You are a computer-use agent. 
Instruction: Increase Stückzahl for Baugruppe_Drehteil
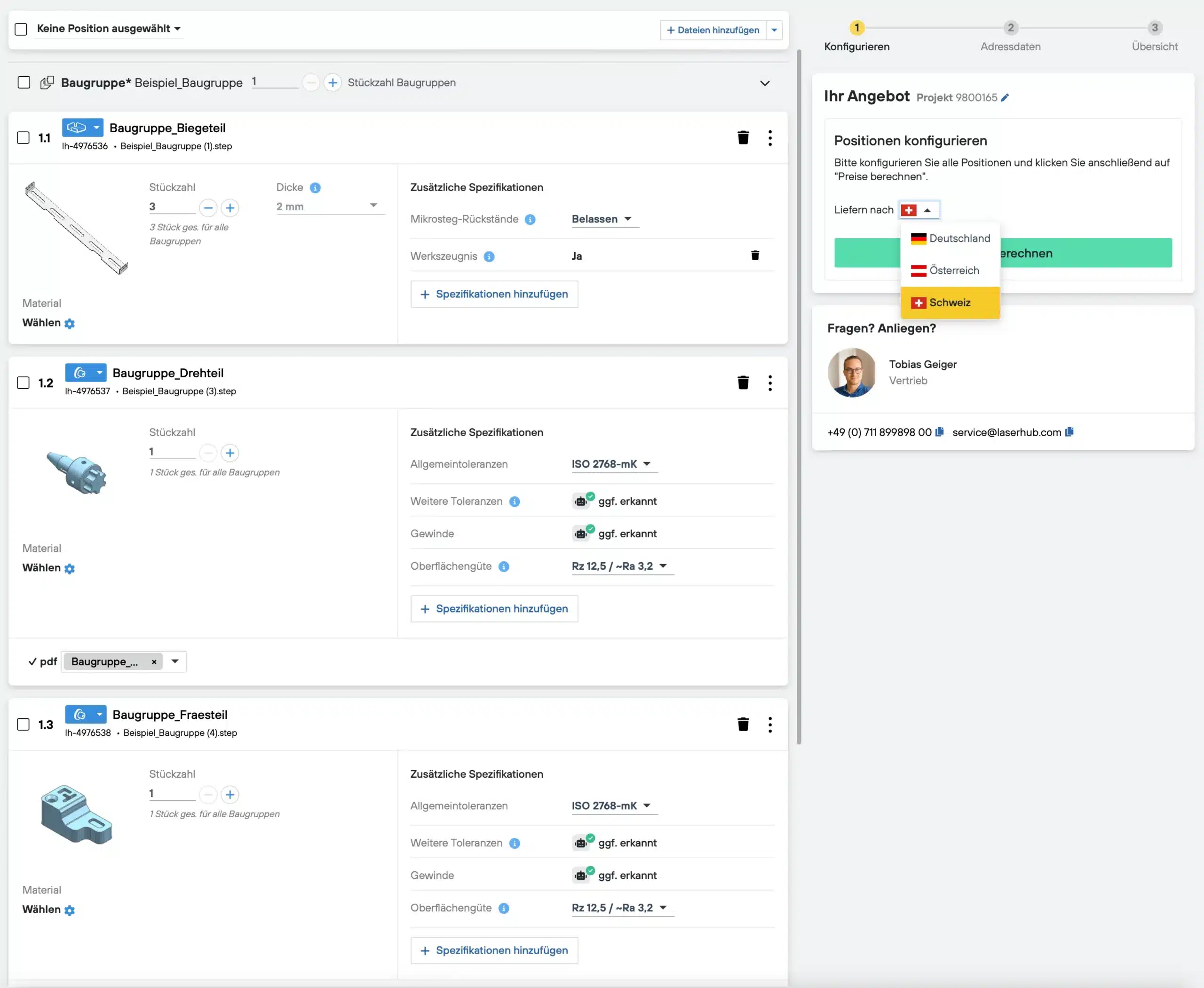click(x=230, y=453)
